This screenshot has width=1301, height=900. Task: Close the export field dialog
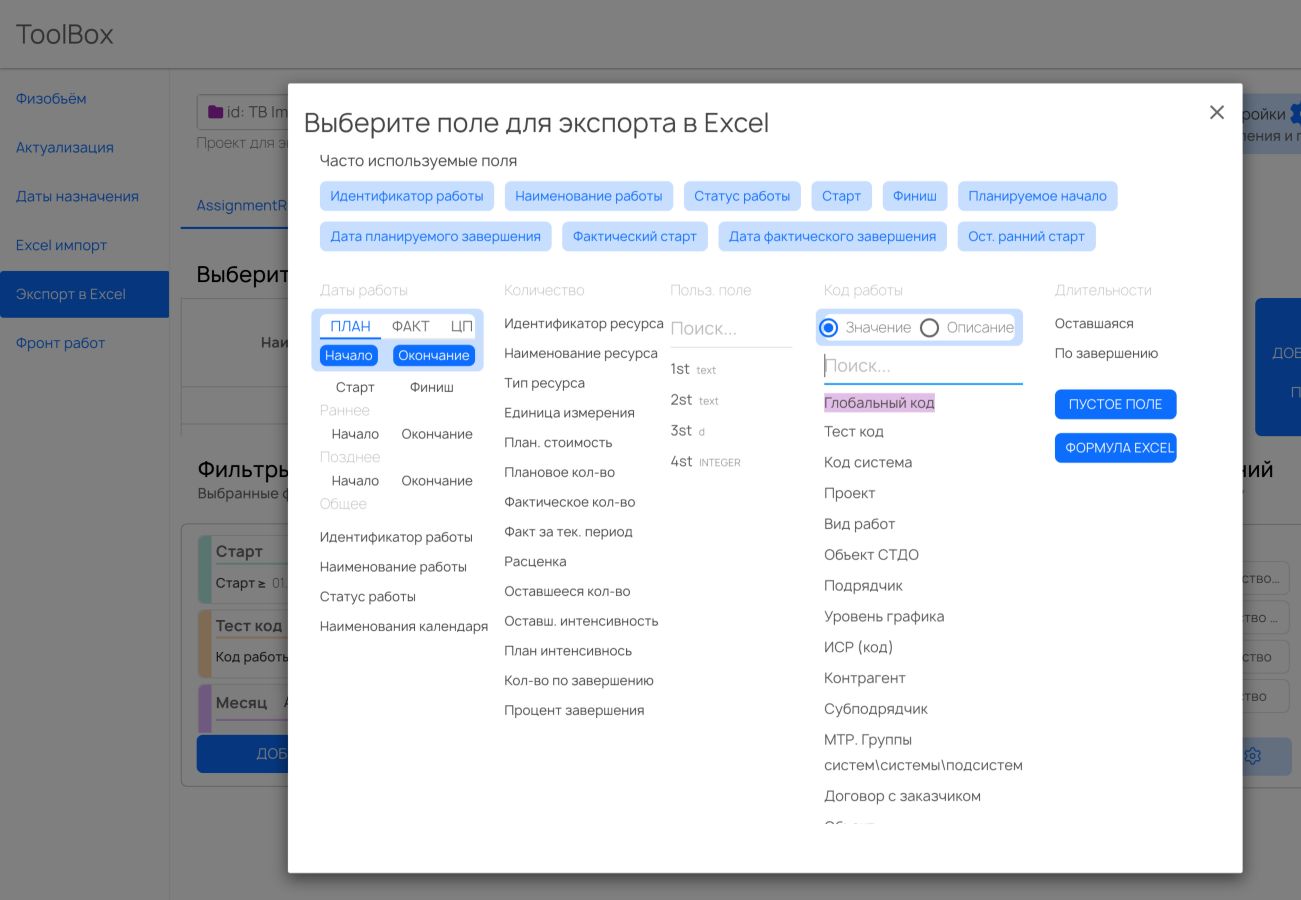[x=1216, y=112]
